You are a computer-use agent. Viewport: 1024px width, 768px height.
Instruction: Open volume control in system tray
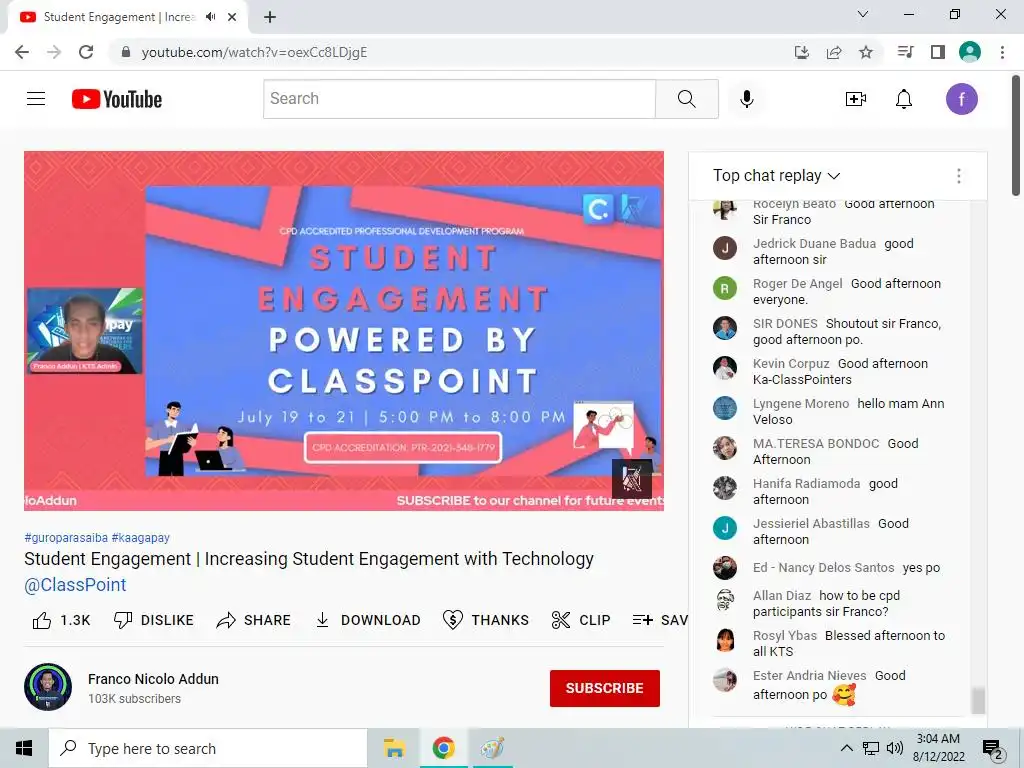(895, 748)
